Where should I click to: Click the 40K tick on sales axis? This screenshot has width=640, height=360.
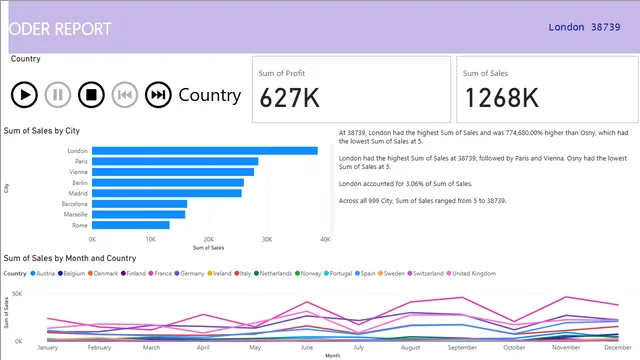coord(325,239)
